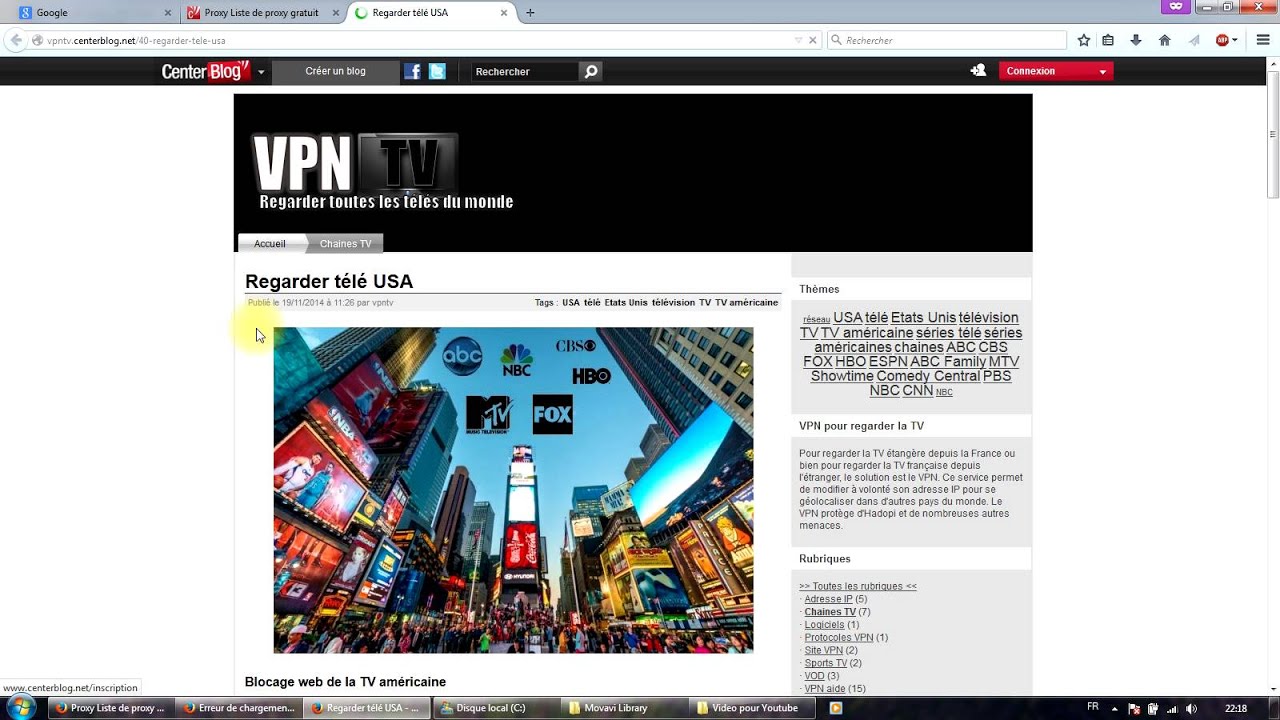Image resolution: width=1280 pixels, height=720 pixels.
Task: Click the Times Square article image
Action: pyautogui.click(x=513, y=490)
